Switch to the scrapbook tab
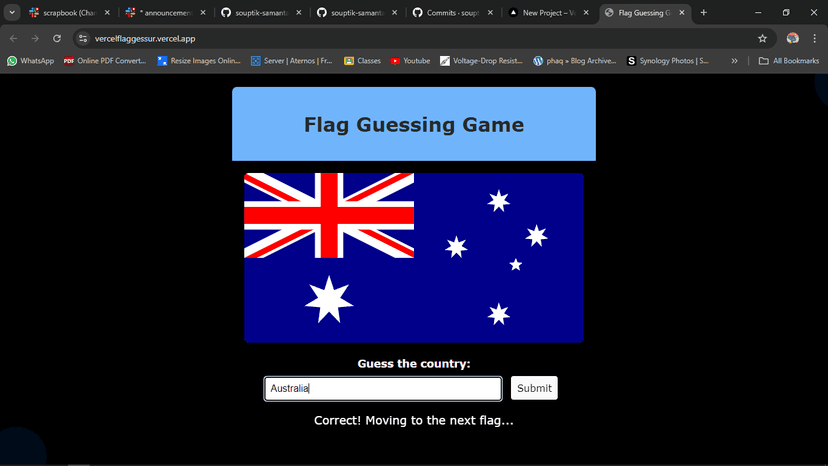This screenshot has width=828, height=466. pos(70,13)
